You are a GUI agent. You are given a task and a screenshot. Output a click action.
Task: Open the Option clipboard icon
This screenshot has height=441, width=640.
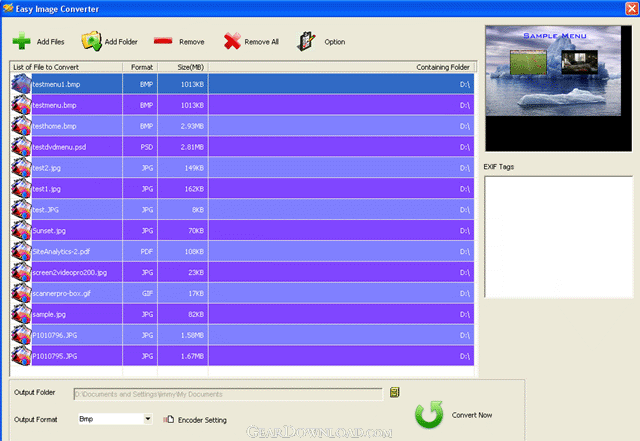pyautogui.click(x=306, y=41)
